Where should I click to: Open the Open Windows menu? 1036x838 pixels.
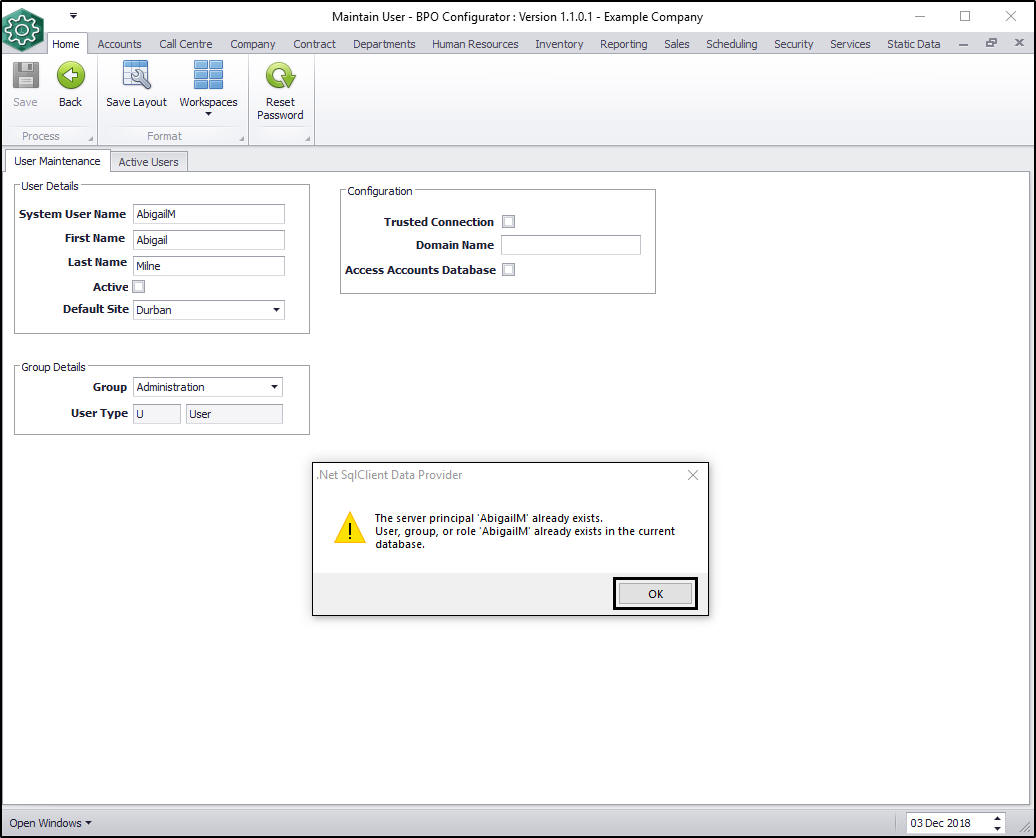coord(50,823)
